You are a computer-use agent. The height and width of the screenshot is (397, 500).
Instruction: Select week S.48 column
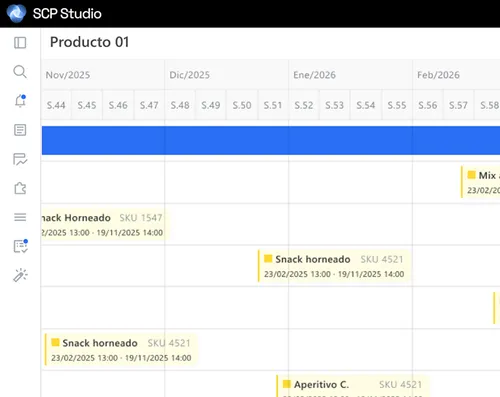pos(180,105)
